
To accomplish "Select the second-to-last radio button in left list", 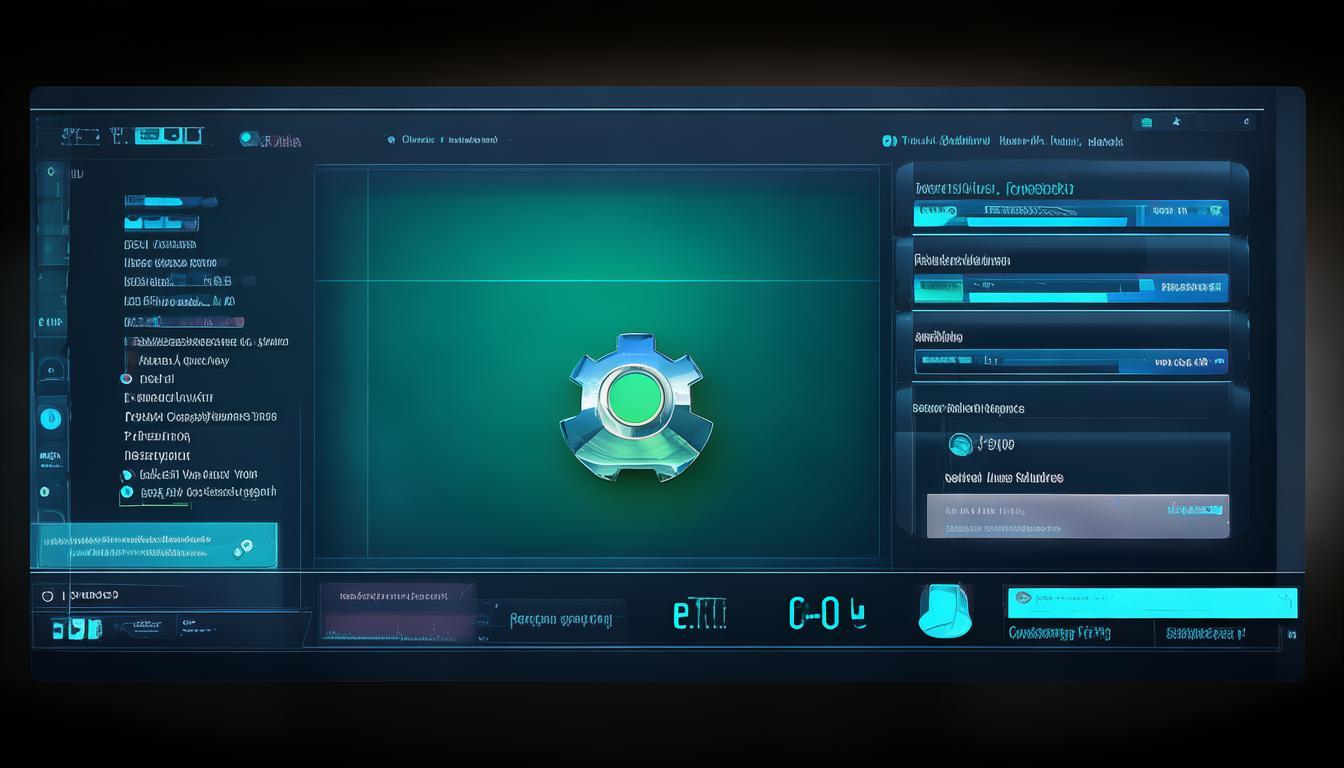I will coord(127,475).
